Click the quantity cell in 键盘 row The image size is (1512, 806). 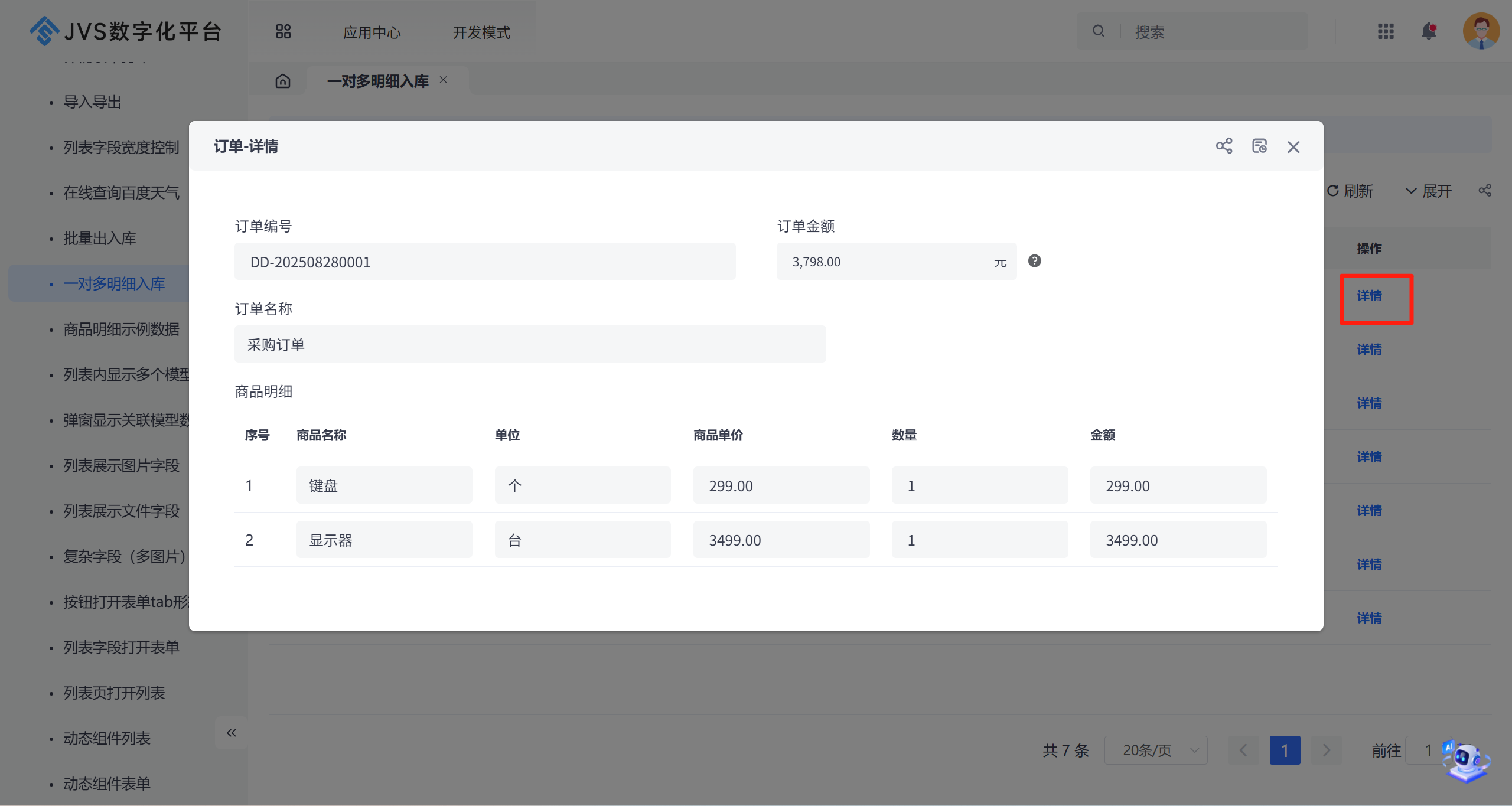[x=979, y=485]
